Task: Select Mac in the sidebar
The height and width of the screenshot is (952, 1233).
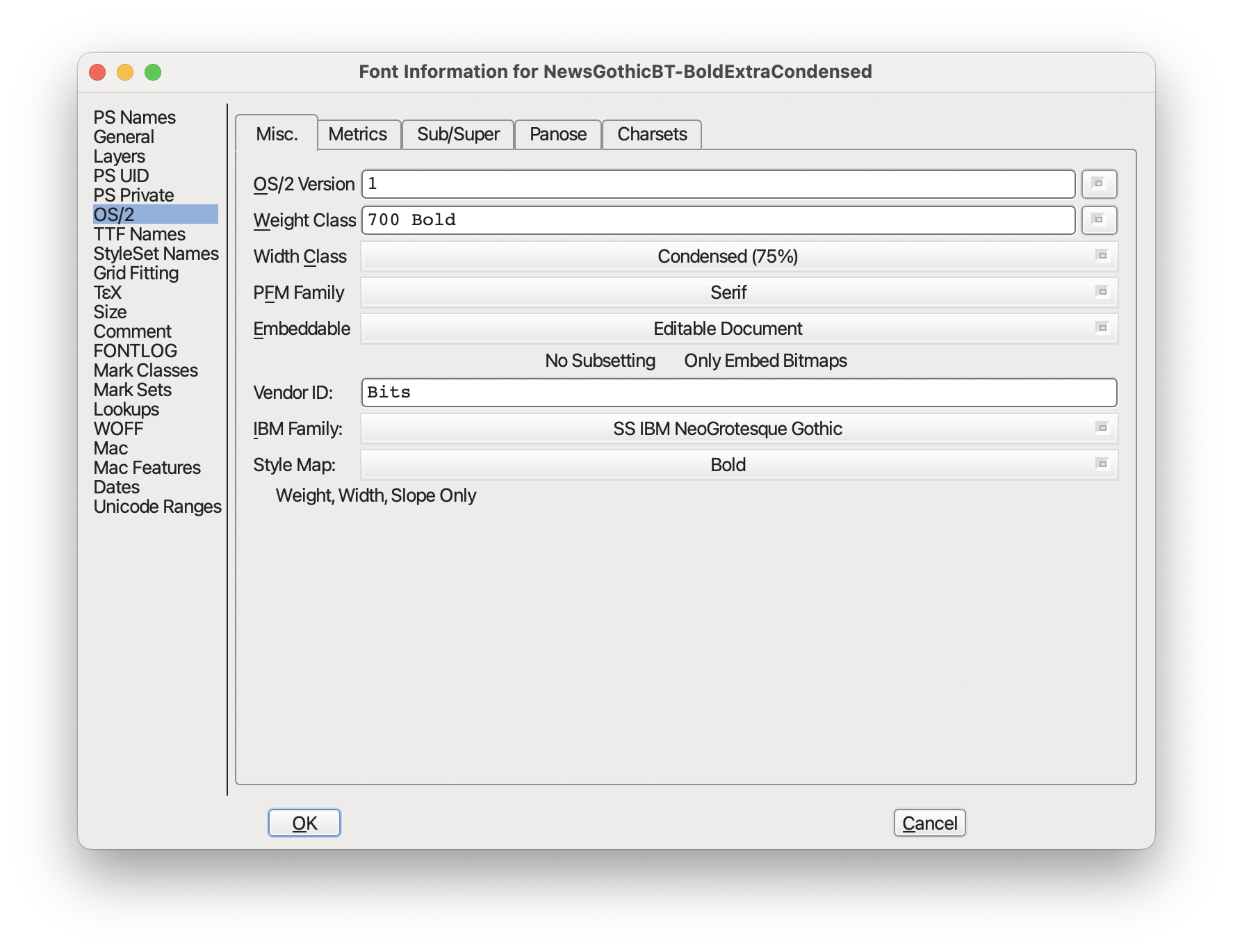Action: pyautogui.click(x=111, y=448)
